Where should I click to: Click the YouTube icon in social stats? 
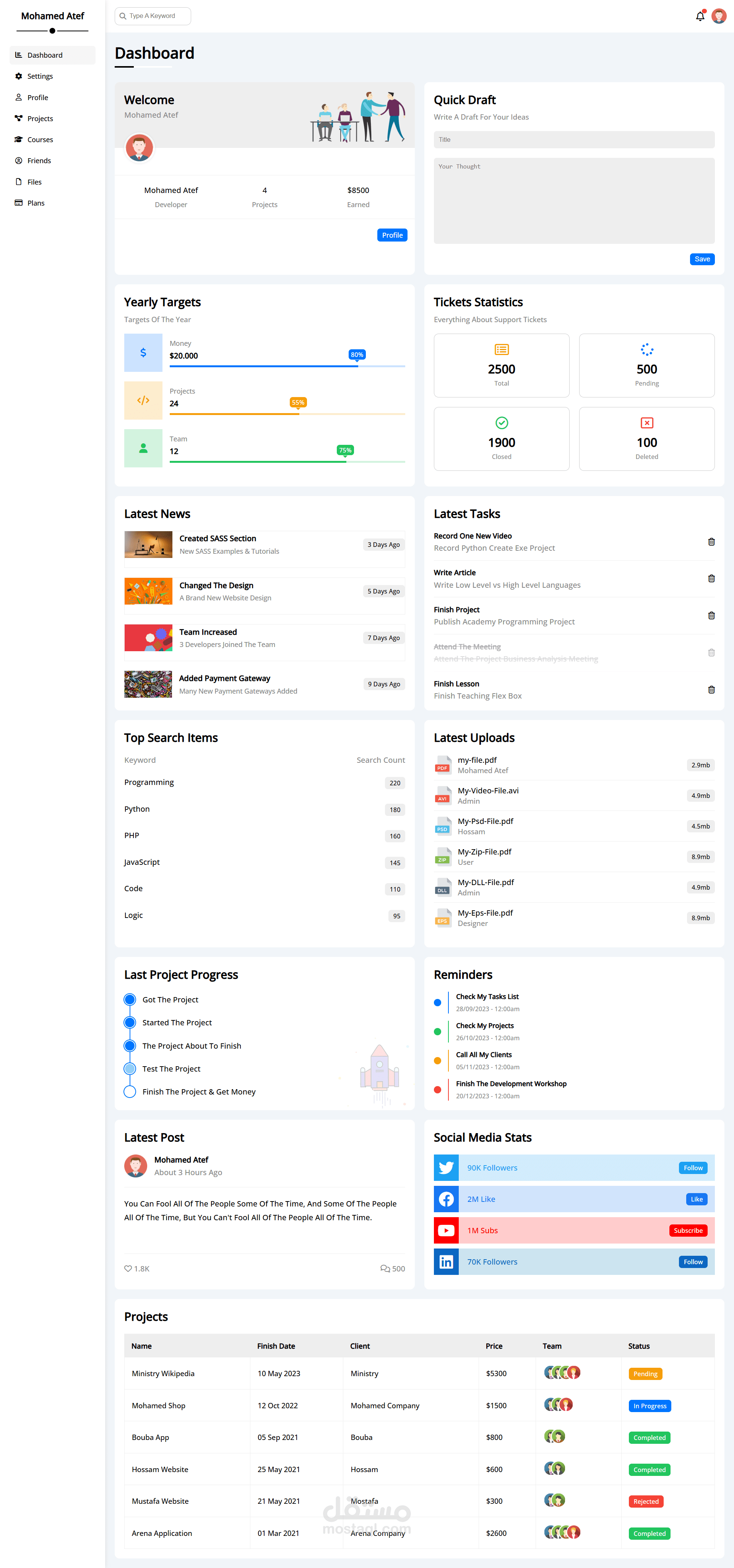446,1230
